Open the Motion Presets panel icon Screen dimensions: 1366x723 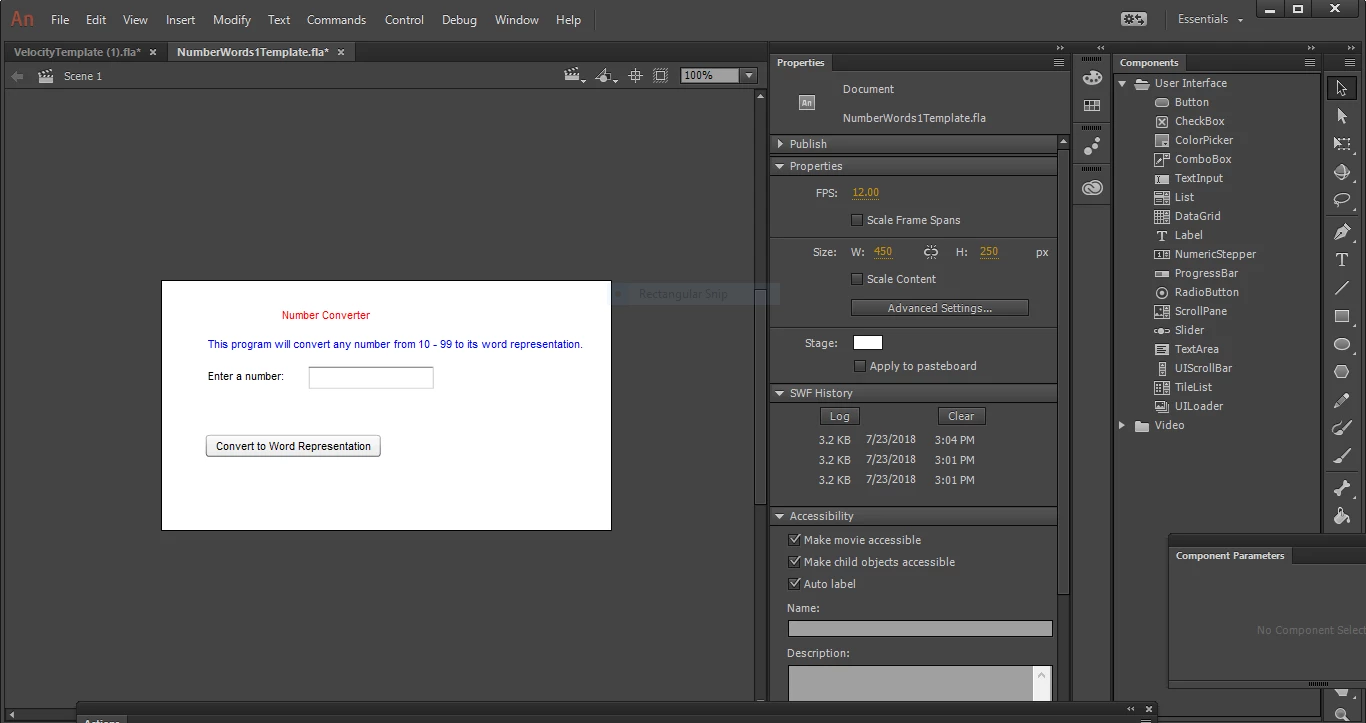pyautogui.click(x=1092, y=146)
